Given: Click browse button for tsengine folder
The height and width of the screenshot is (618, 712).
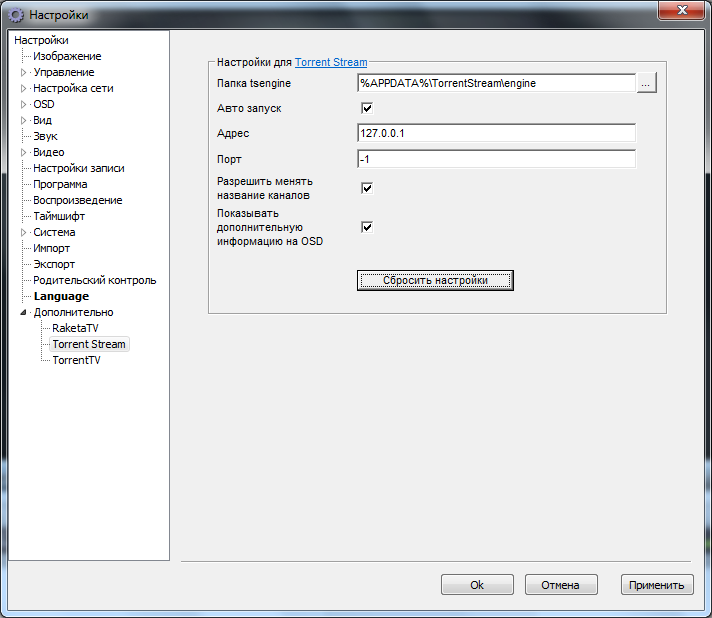Looking at the screenshot, I should (646, 84).
